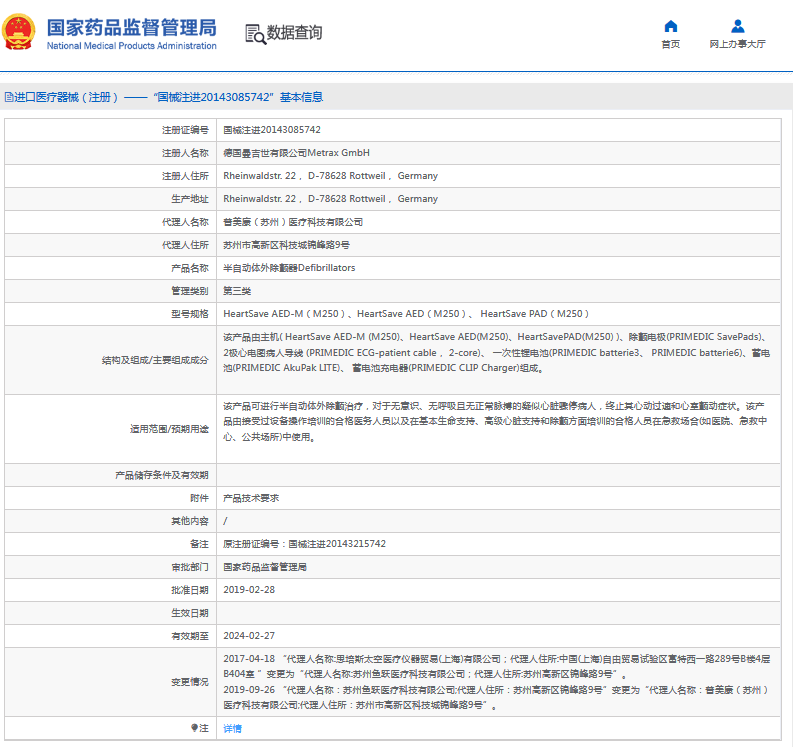Click the 附件 row label
This screenshot has width=793, height=747.
199,498
